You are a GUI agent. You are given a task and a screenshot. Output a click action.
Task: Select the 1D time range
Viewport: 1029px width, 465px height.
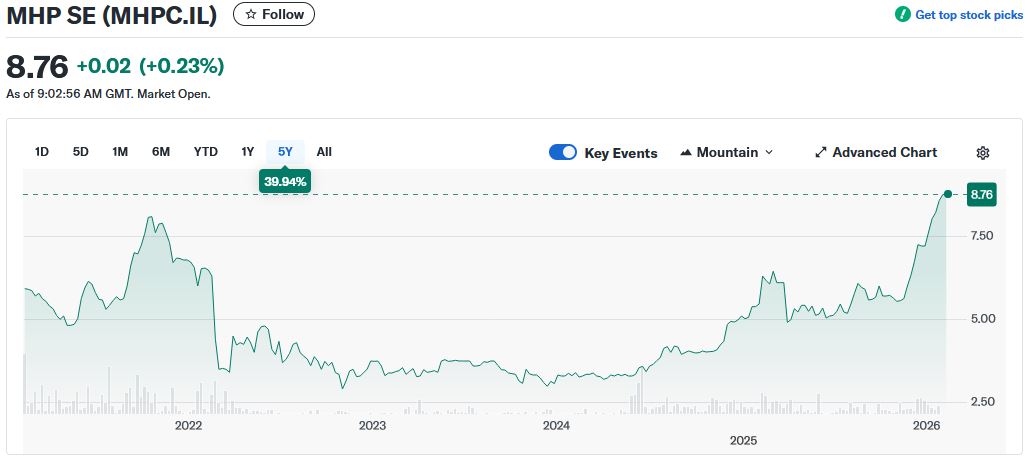point(42,152)
